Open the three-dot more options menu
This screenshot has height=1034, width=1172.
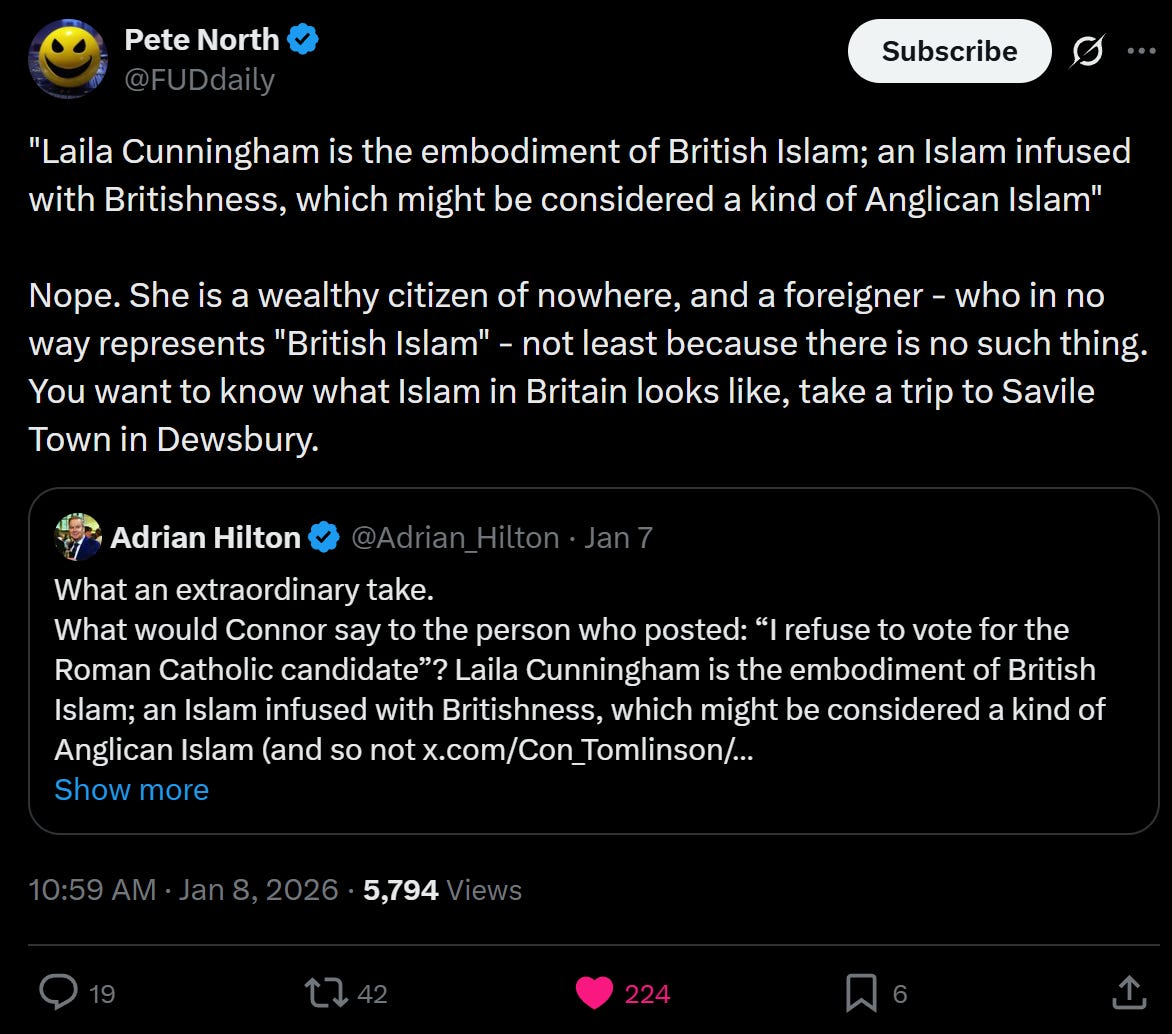point(1140,51)
